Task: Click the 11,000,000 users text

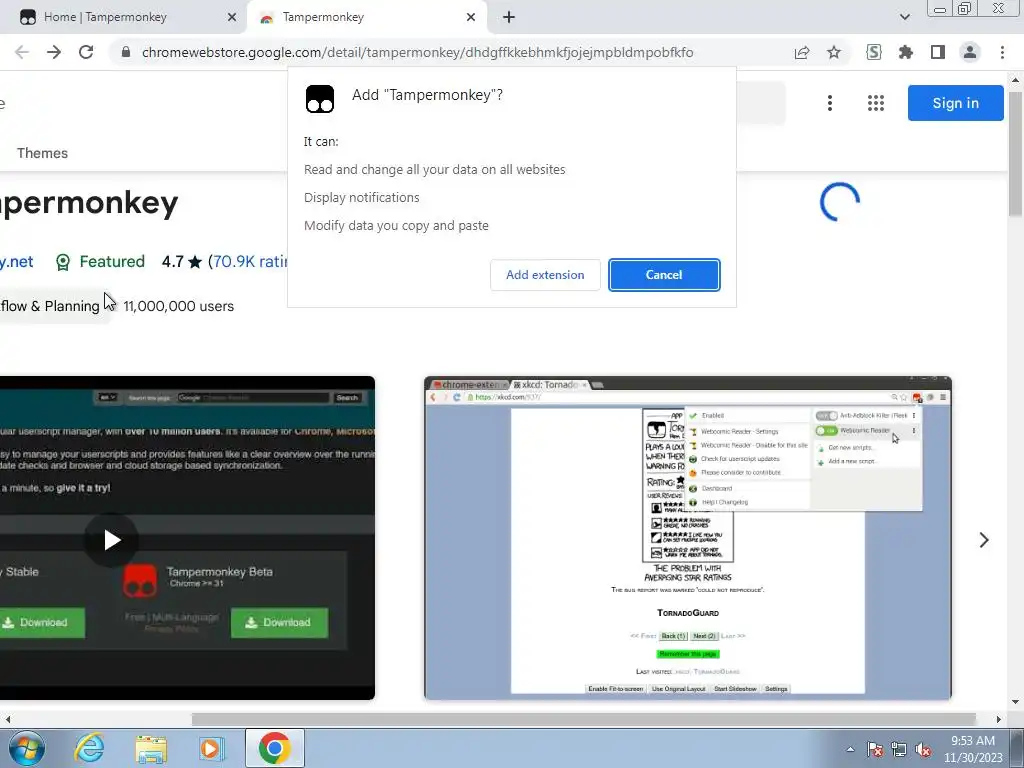Action: point(178,306)
